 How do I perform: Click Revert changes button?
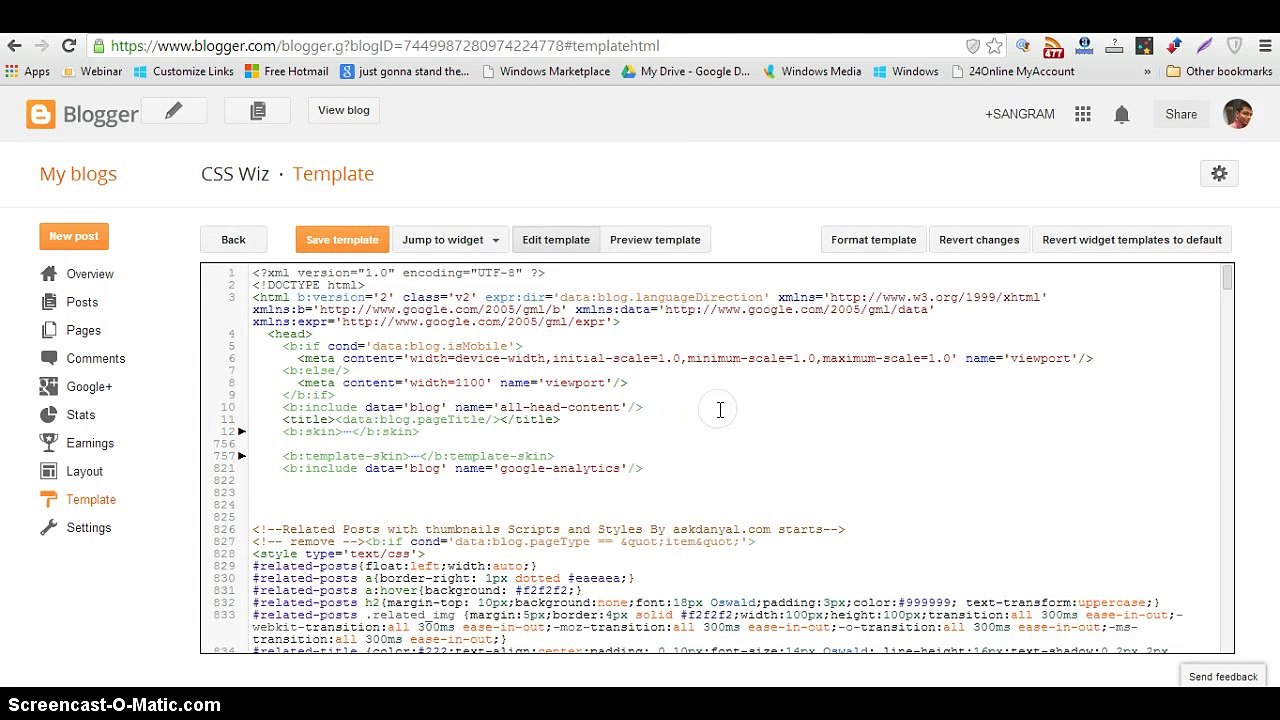click(979, 240)
